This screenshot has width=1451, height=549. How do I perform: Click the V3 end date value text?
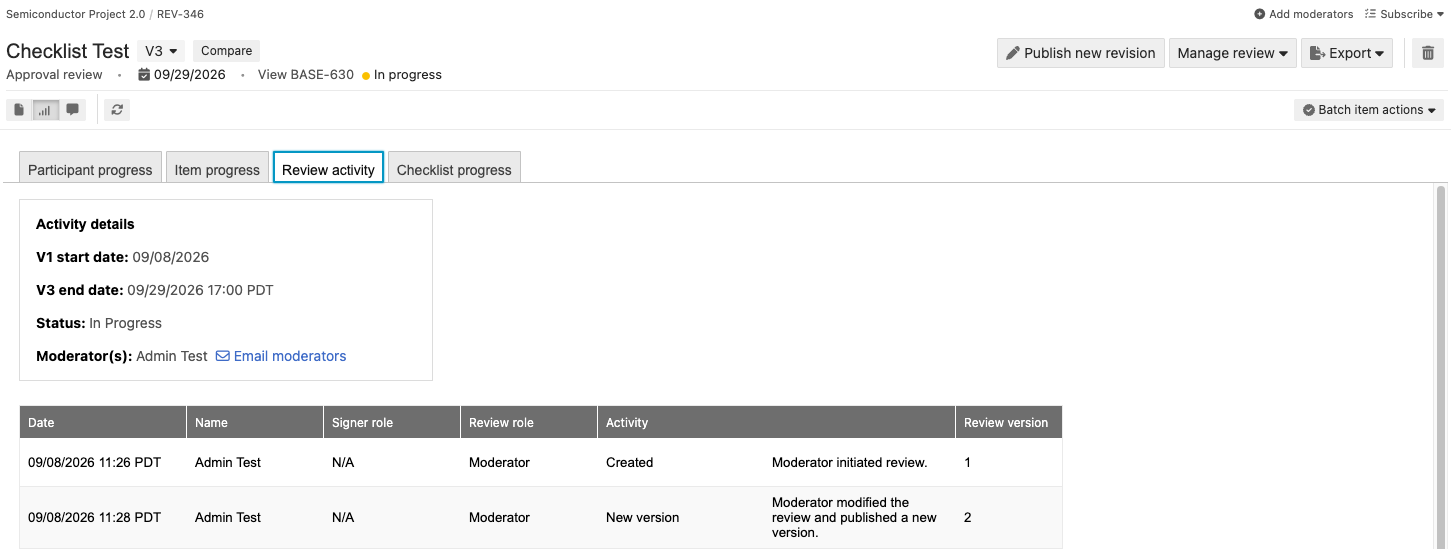(200, 290)
